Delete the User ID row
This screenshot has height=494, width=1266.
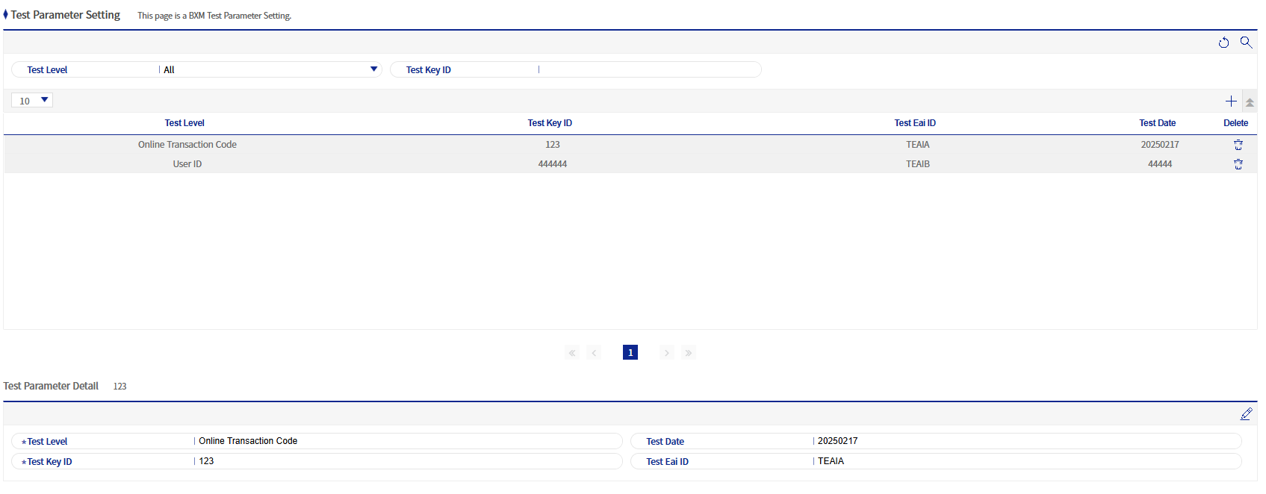coord(1238,164)
